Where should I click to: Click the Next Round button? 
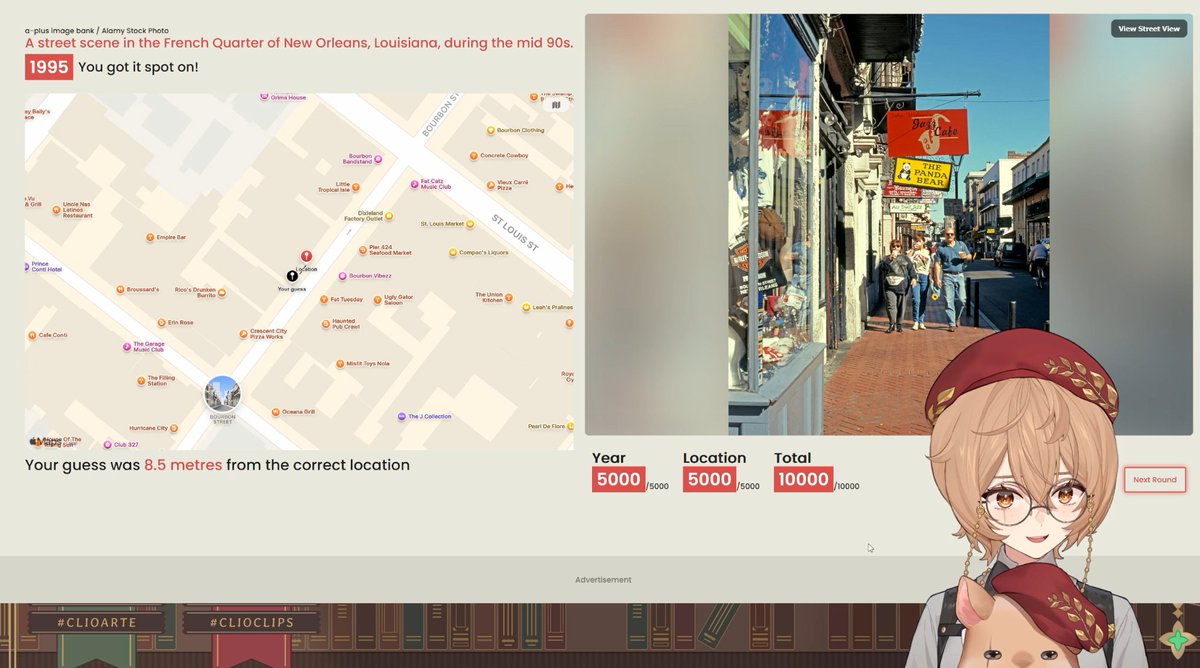[1155, 480]
